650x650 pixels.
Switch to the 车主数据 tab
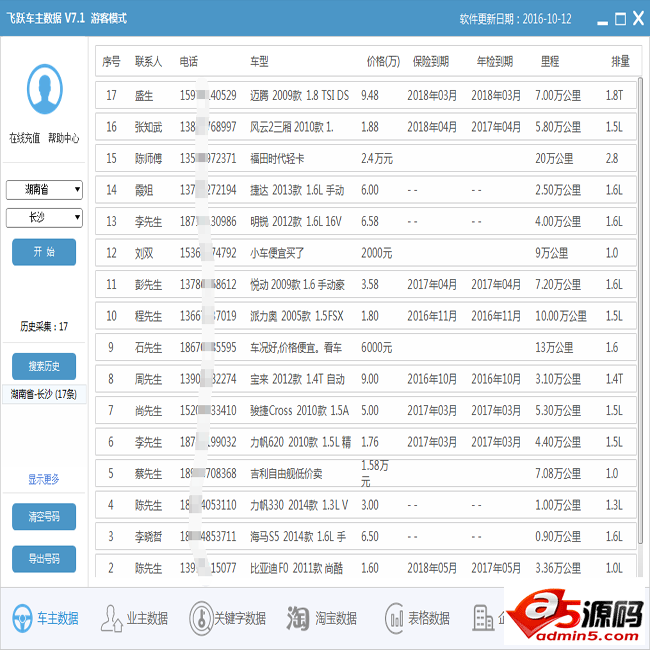[58, 618]
